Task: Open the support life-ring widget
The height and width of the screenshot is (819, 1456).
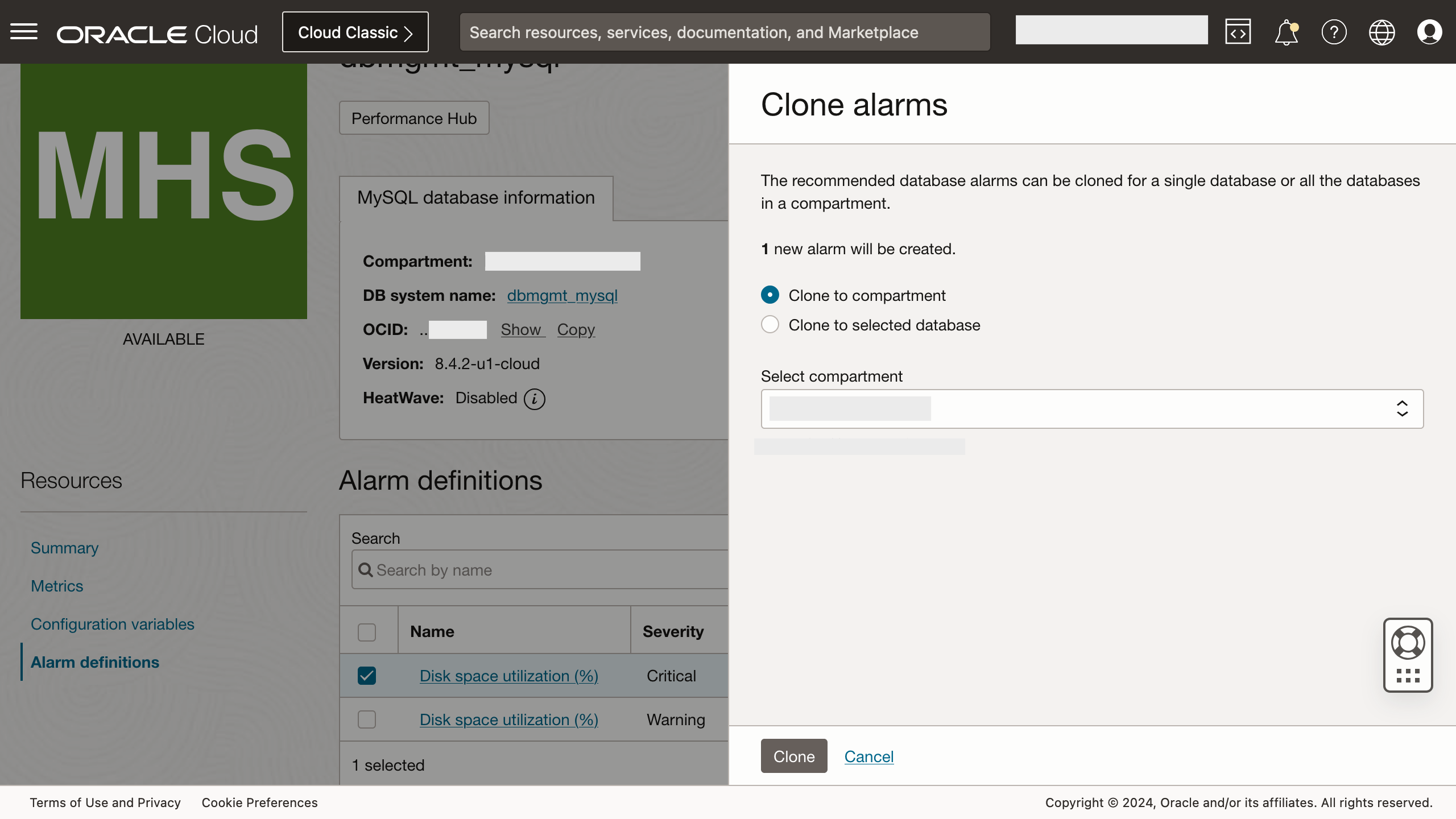Action: tap(1408, 642)
